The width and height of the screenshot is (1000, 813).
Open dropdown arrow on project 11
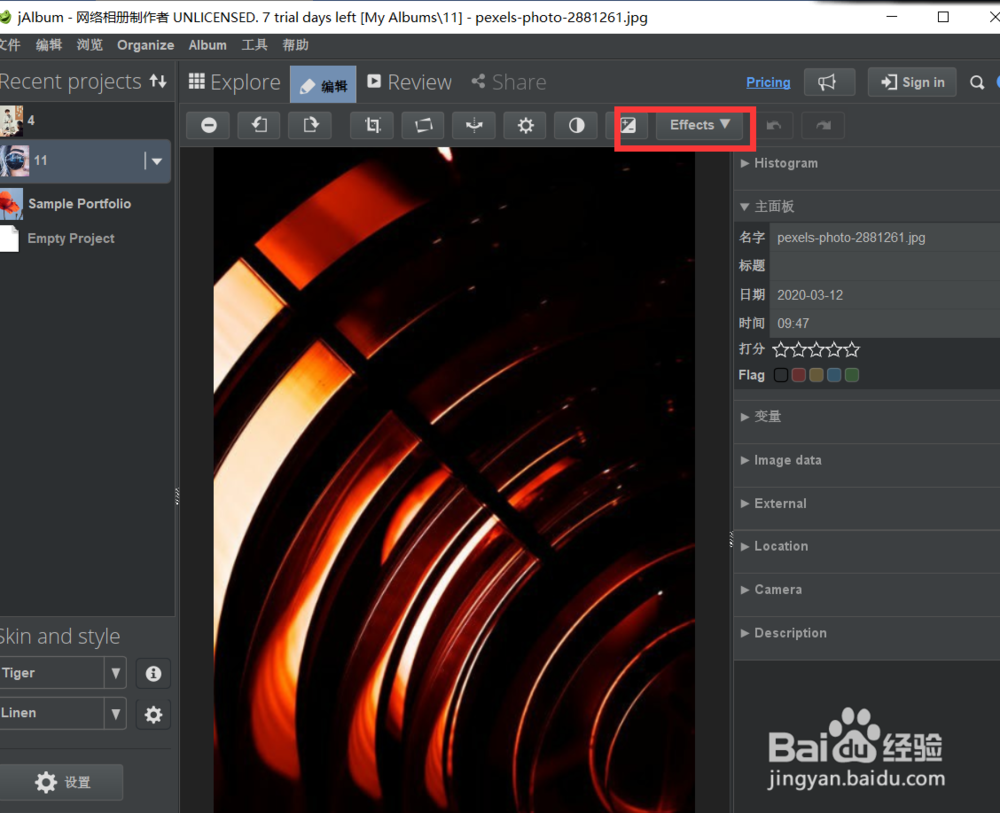tap(157, 161)
